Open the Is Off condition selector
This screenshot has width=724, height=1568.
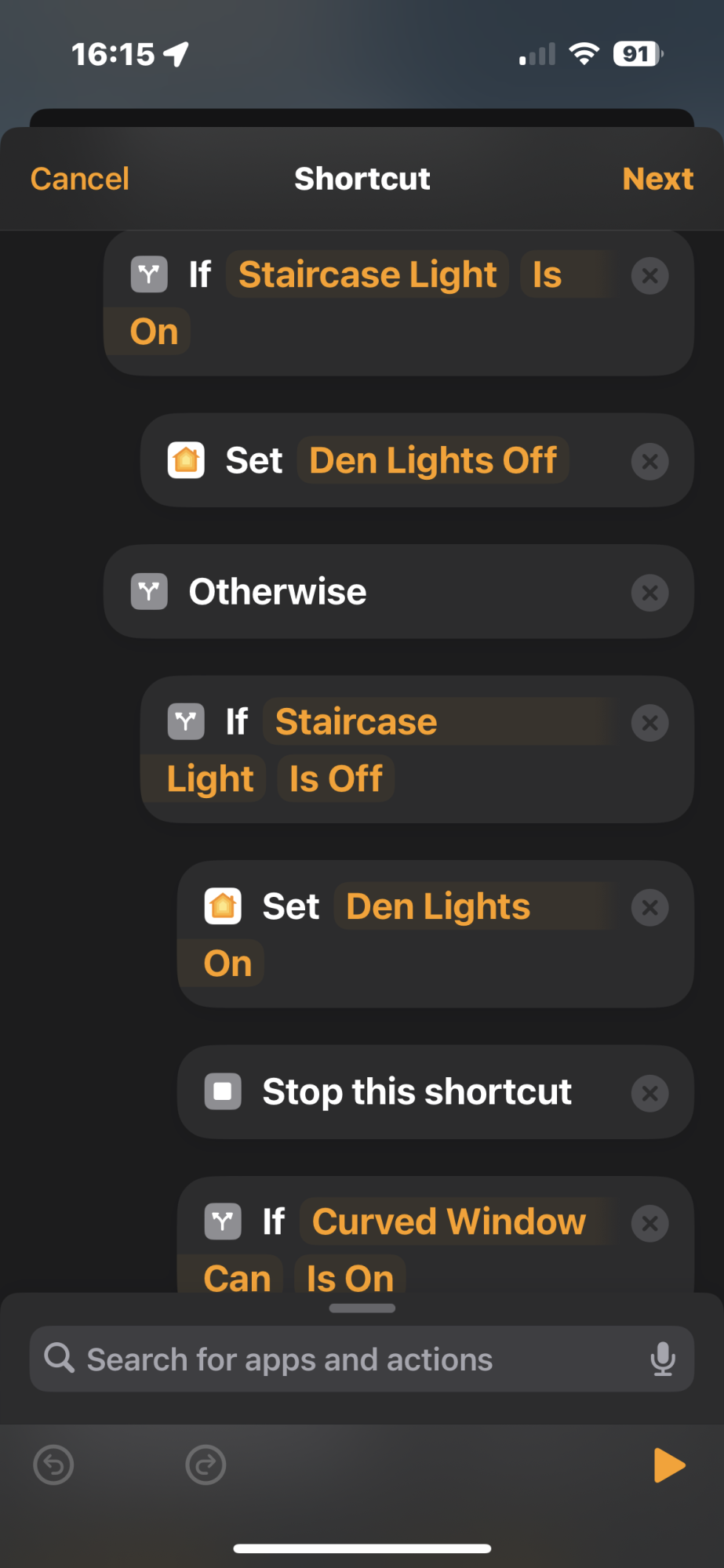click(336, 779)
